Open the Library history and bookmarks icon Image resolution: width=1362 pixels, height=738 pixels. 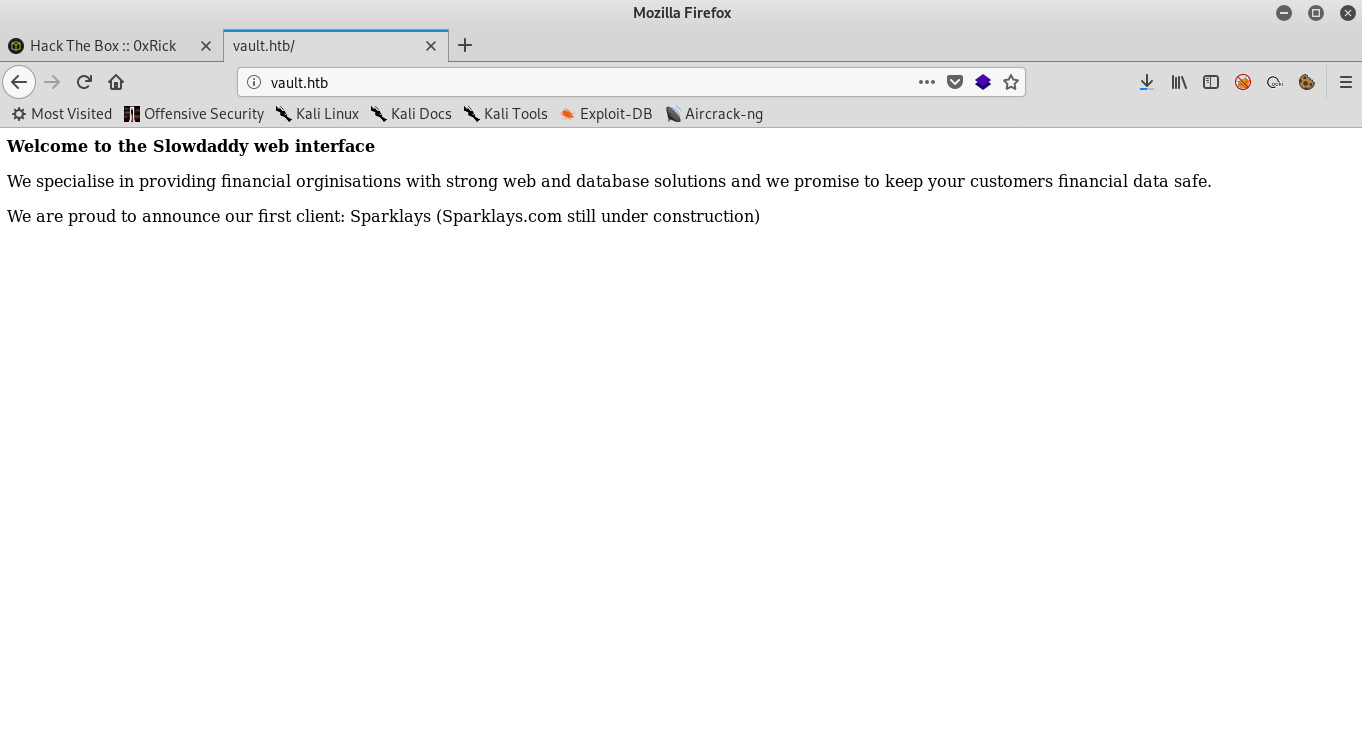click(x=1179, y=82)
